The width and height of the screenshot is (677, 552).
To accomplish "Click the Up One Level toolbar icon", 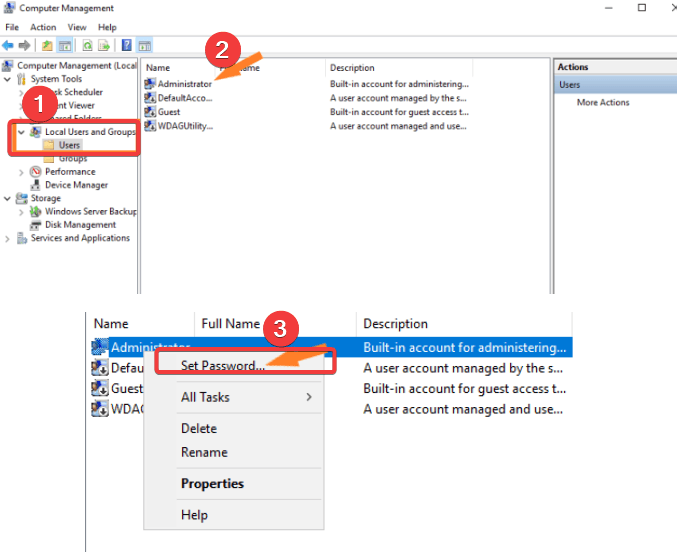I will (47, 46).
